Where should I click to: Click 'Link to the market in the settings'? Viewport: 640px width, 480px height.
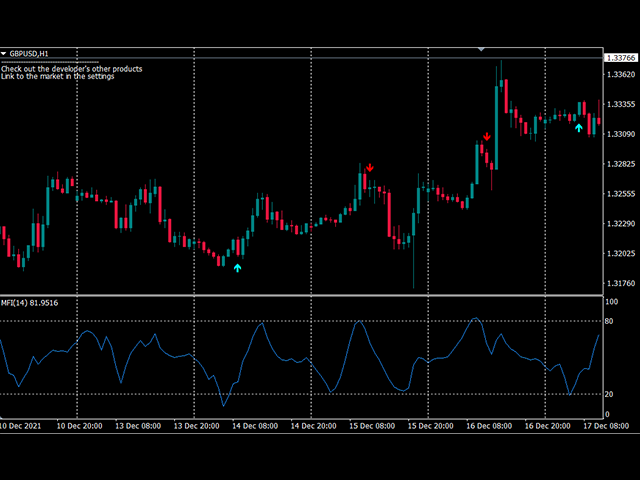pyautogui.click(x=57, y=77)
